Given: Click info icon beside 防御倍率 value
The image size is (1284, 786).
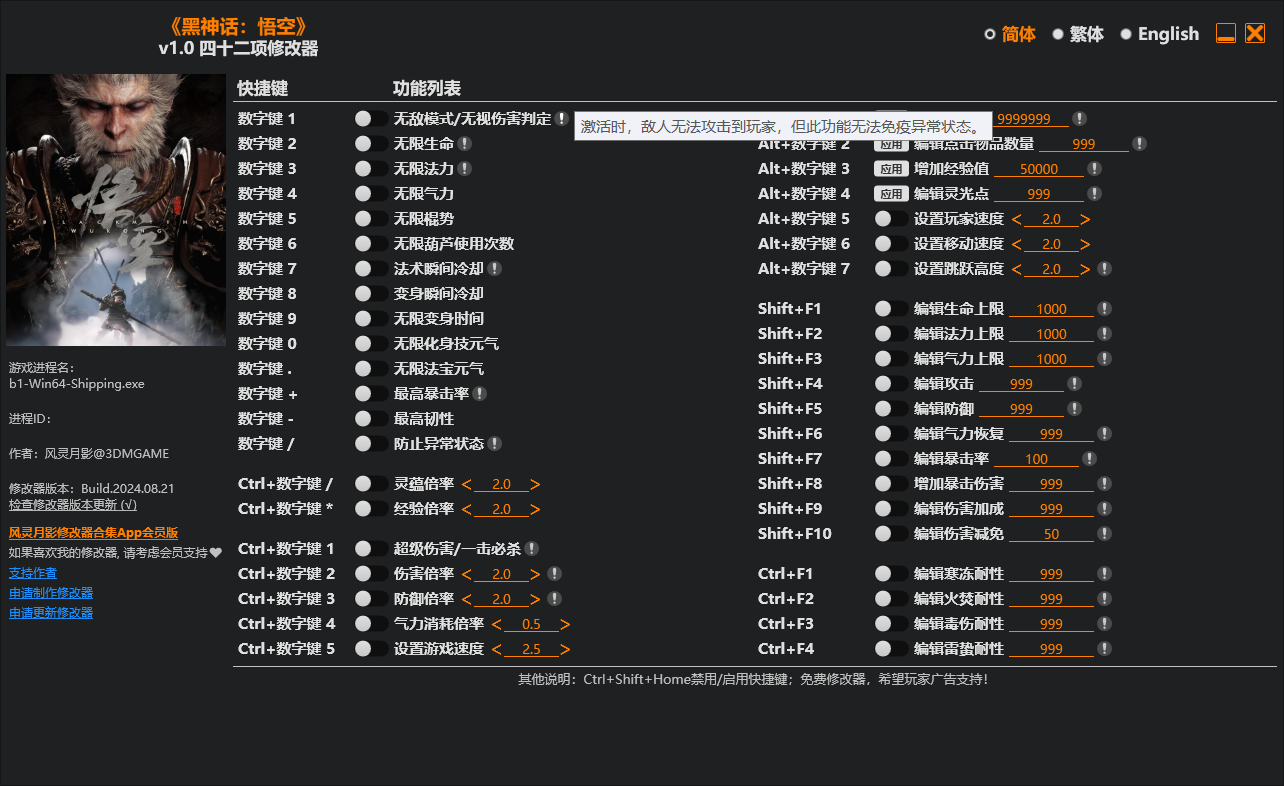Looking at the screenshot, I should 555,598.
